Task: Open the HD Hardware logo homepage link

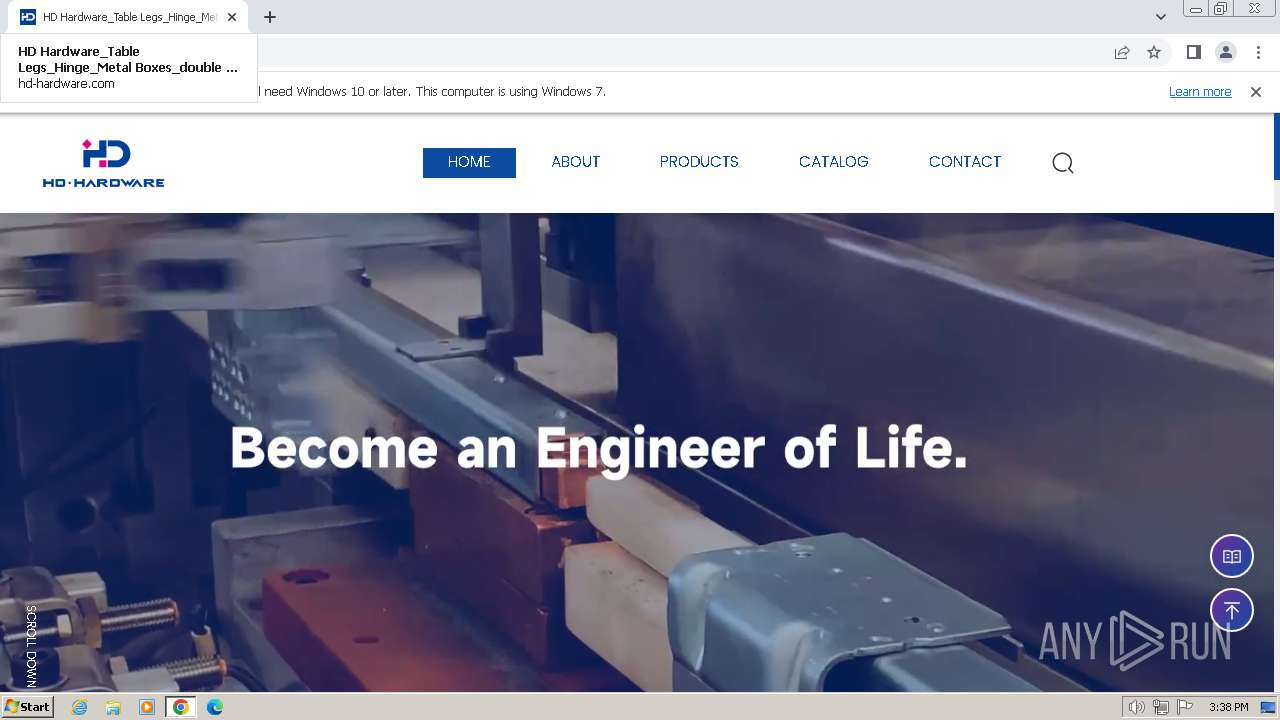Action: pos(103,163)
